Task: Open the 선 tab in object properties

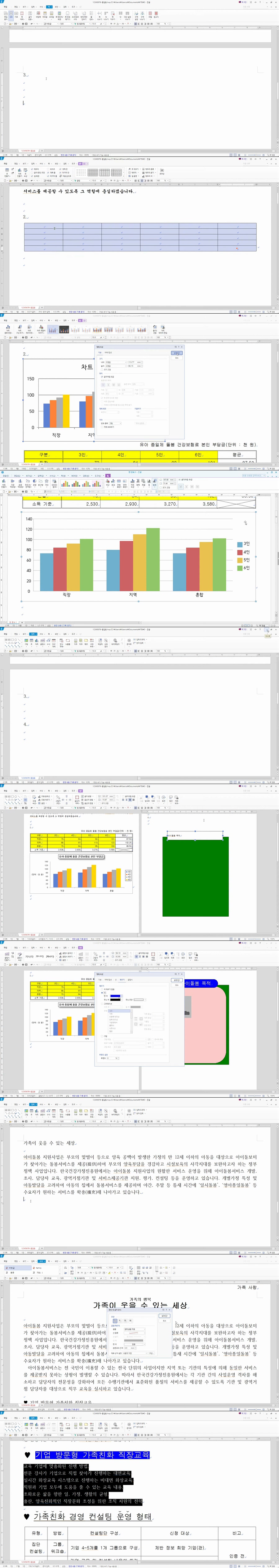Action: pyautogui.click(x=115, y=980)
